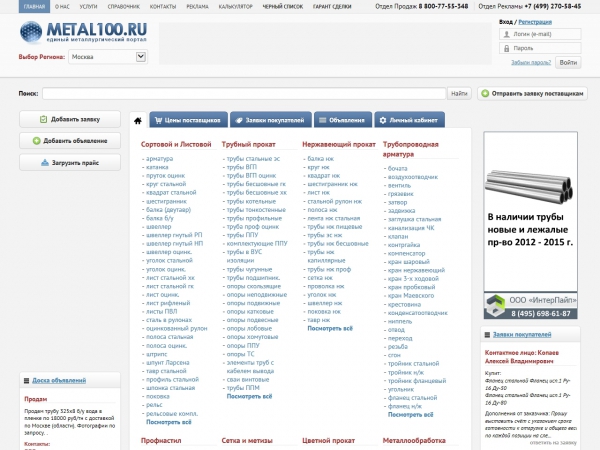Viewport: 600px width, 450px height.
Task: Open the балка нж link
Action: click(321, 158)
